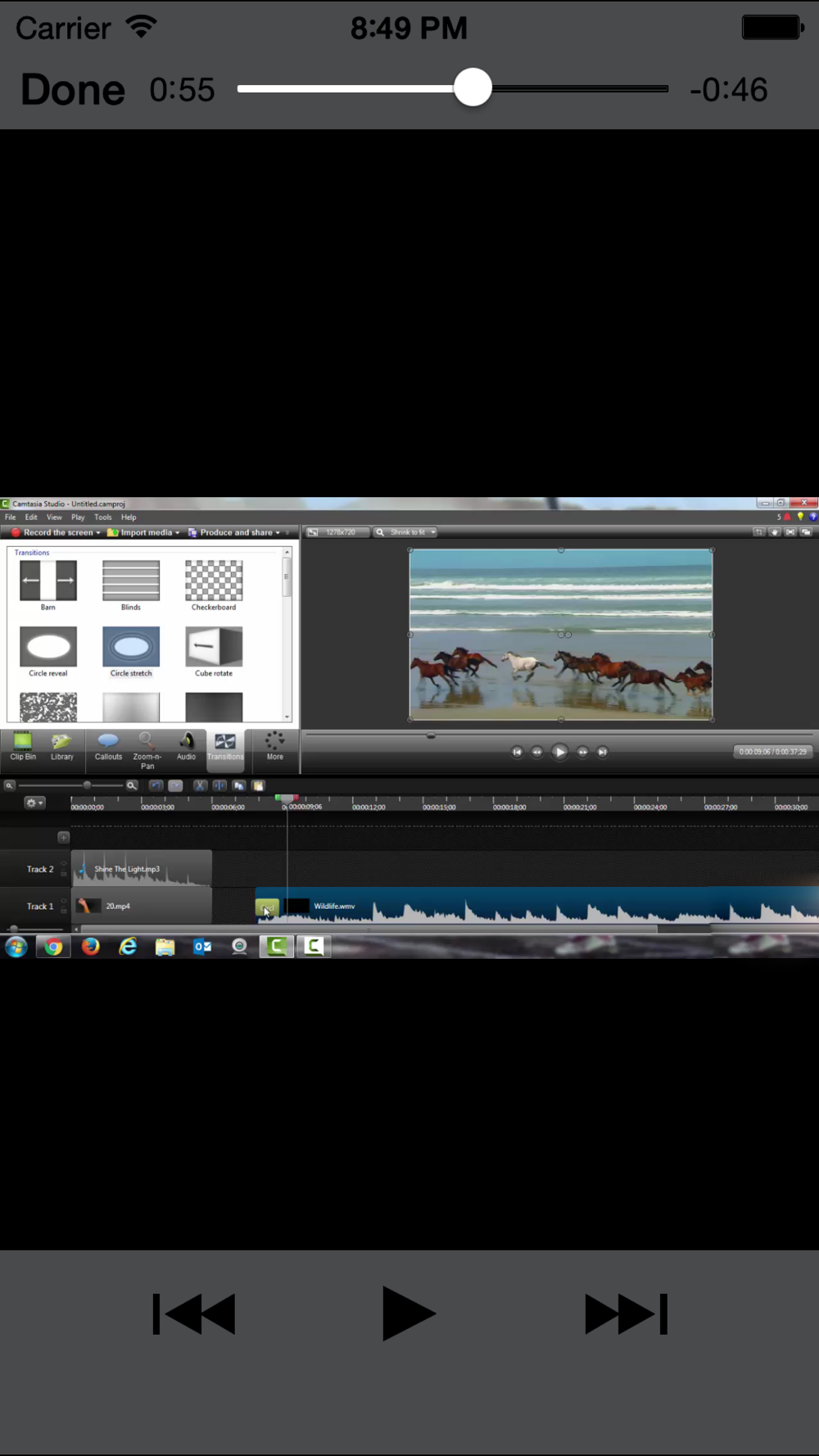
Task: Click the pan hand icon above preview
Action: coord(775,532)
